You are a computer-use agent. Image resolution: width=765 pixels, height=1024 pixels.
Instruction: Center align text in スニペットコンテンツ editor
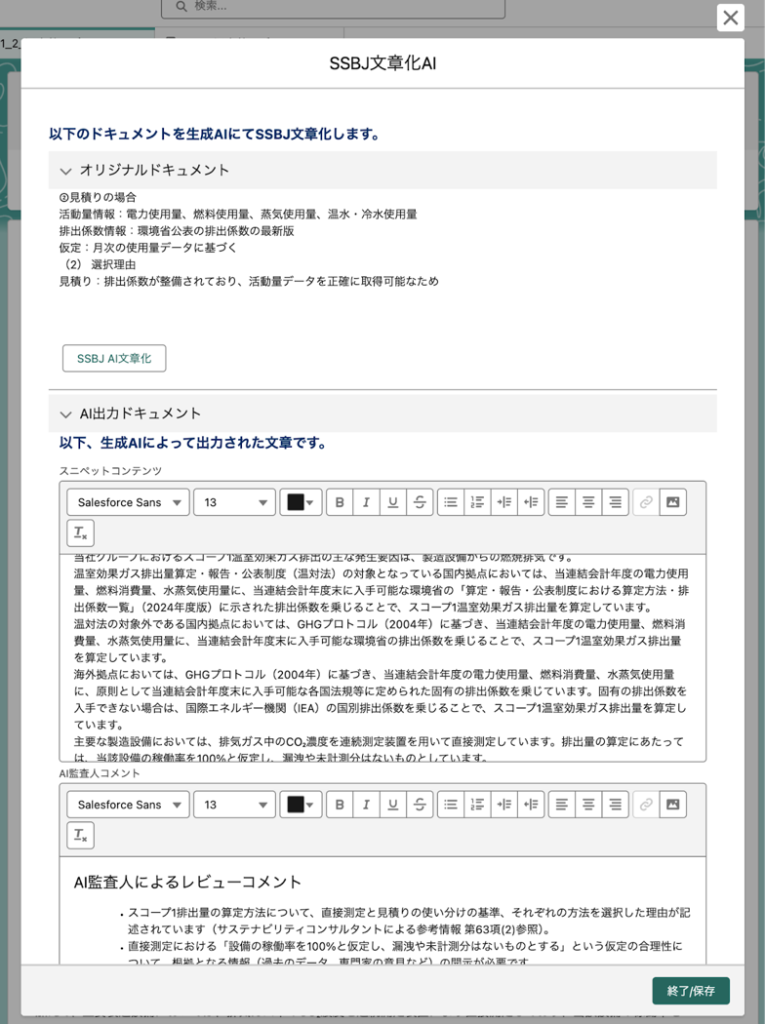pyautogui.click(x=589, y=502)
